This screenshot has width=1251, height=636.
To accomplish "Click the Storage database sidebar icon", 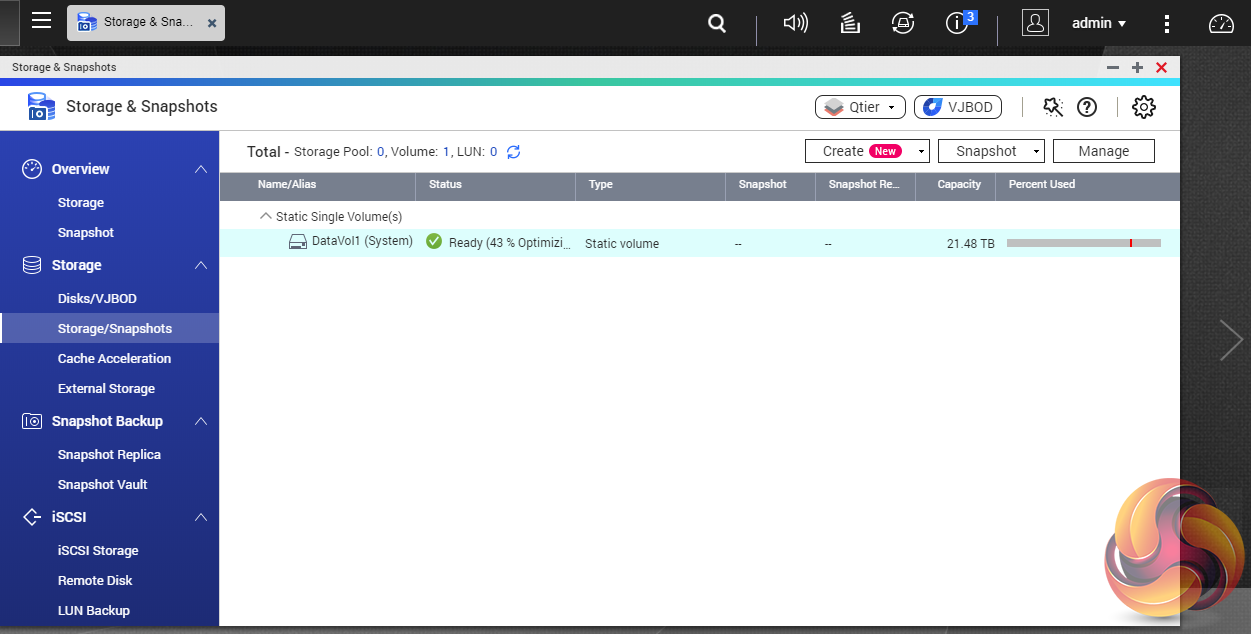I will 32,265.
